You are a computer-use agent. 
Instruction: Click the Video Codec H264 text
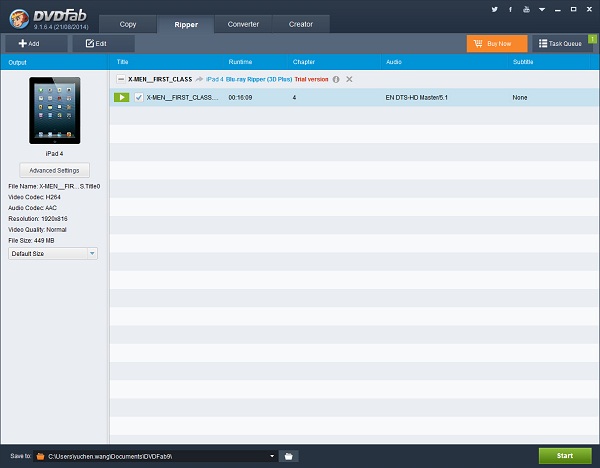pyautogui.click(x=34, y=197)
